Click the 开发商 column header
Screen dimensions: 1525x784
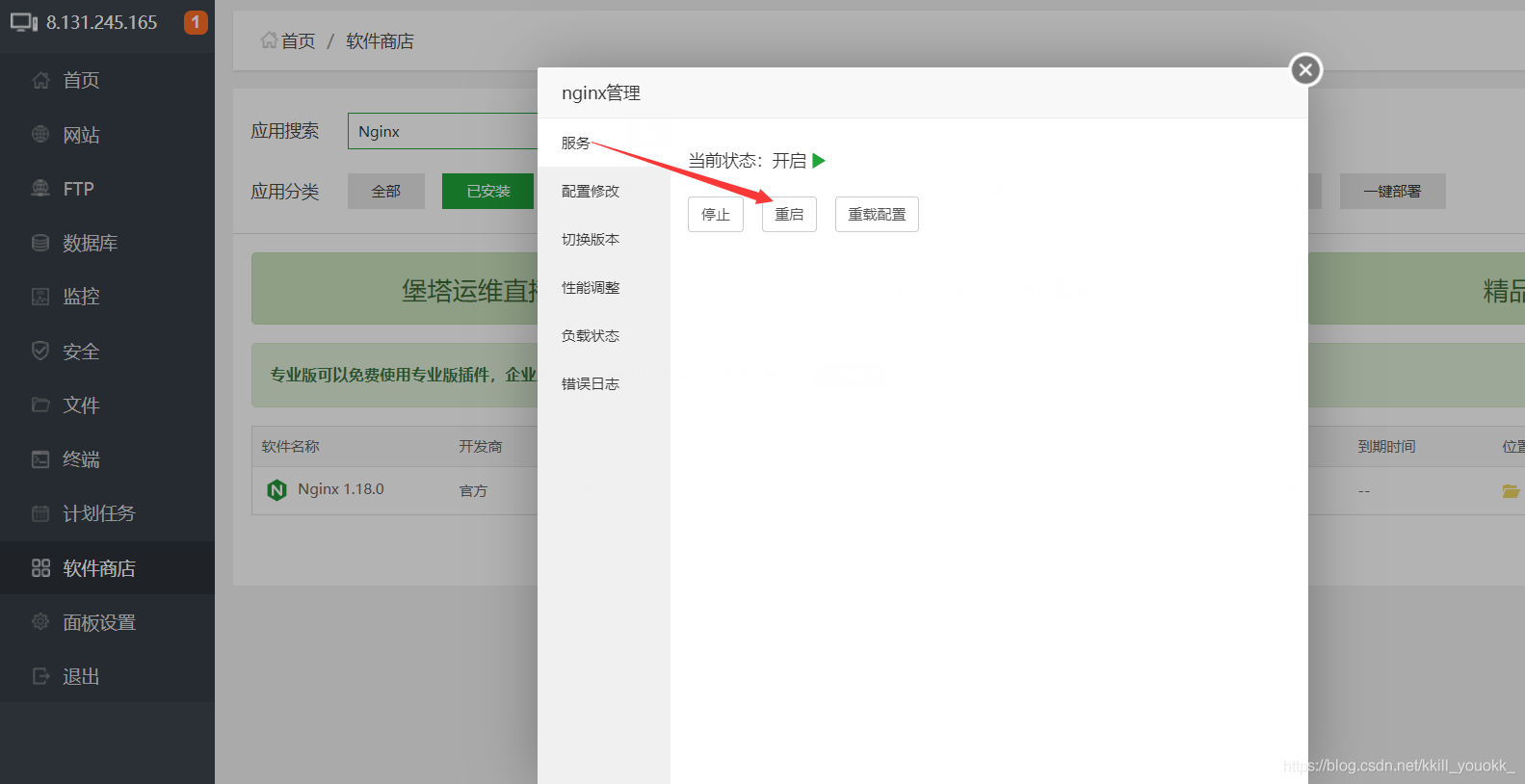(481, 446)
